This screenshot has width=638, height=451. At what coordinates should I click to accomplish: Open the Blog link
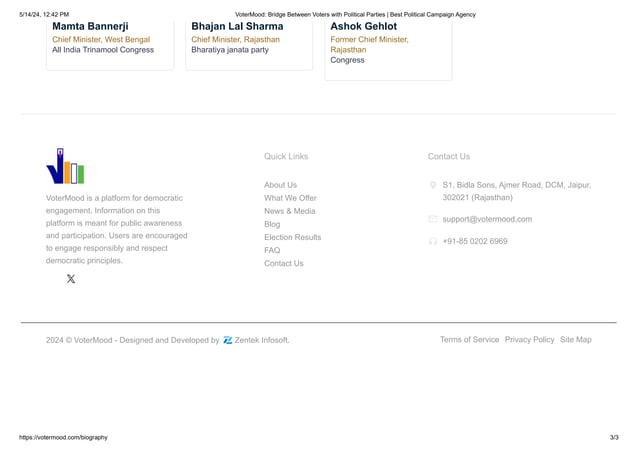coord(272,224)
